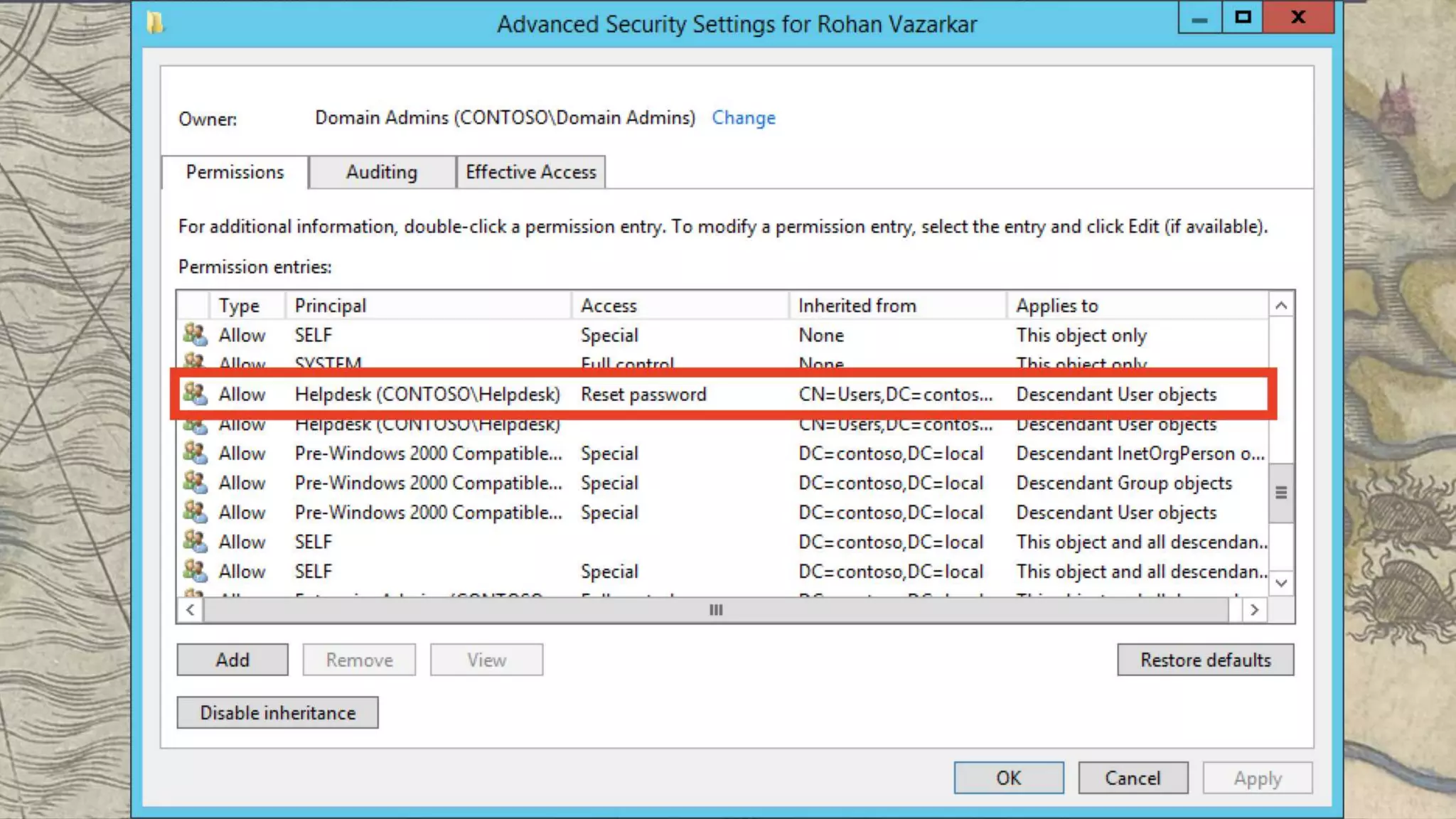Switch to the Auditing tab

382,172
